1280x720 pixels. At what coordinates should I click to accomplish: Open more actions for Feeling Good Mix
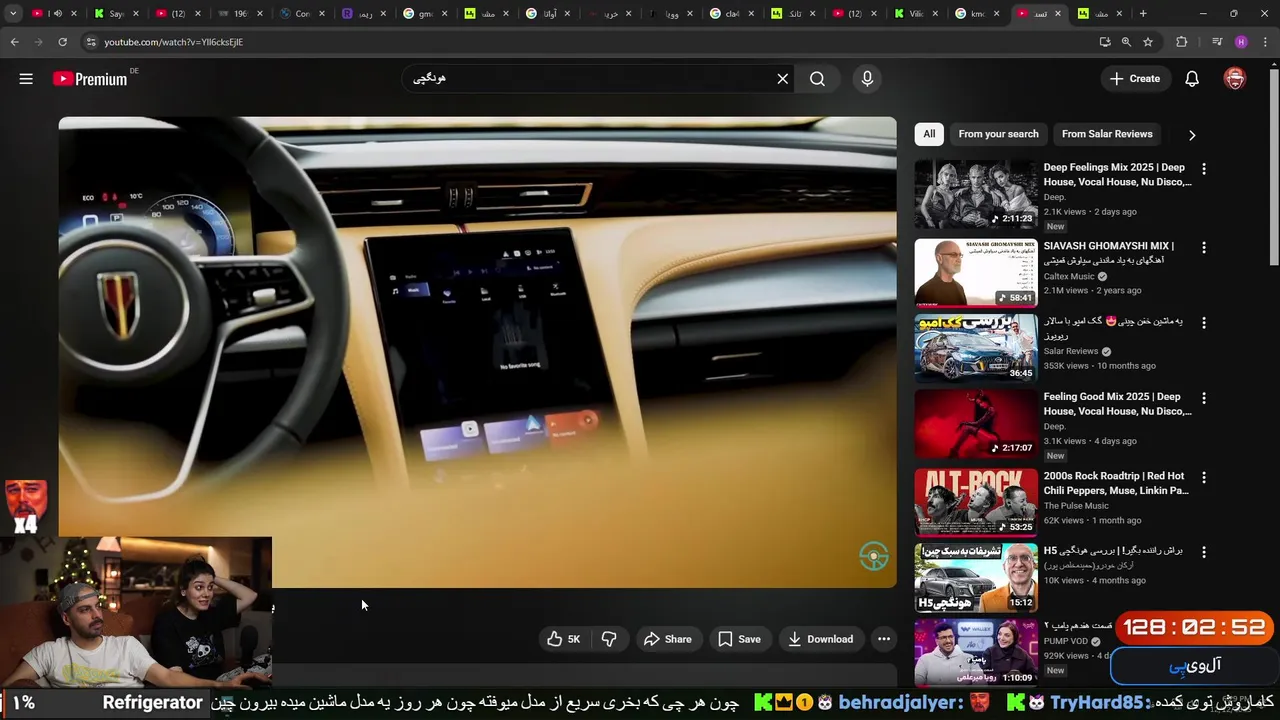click(x=1204, y=398)
